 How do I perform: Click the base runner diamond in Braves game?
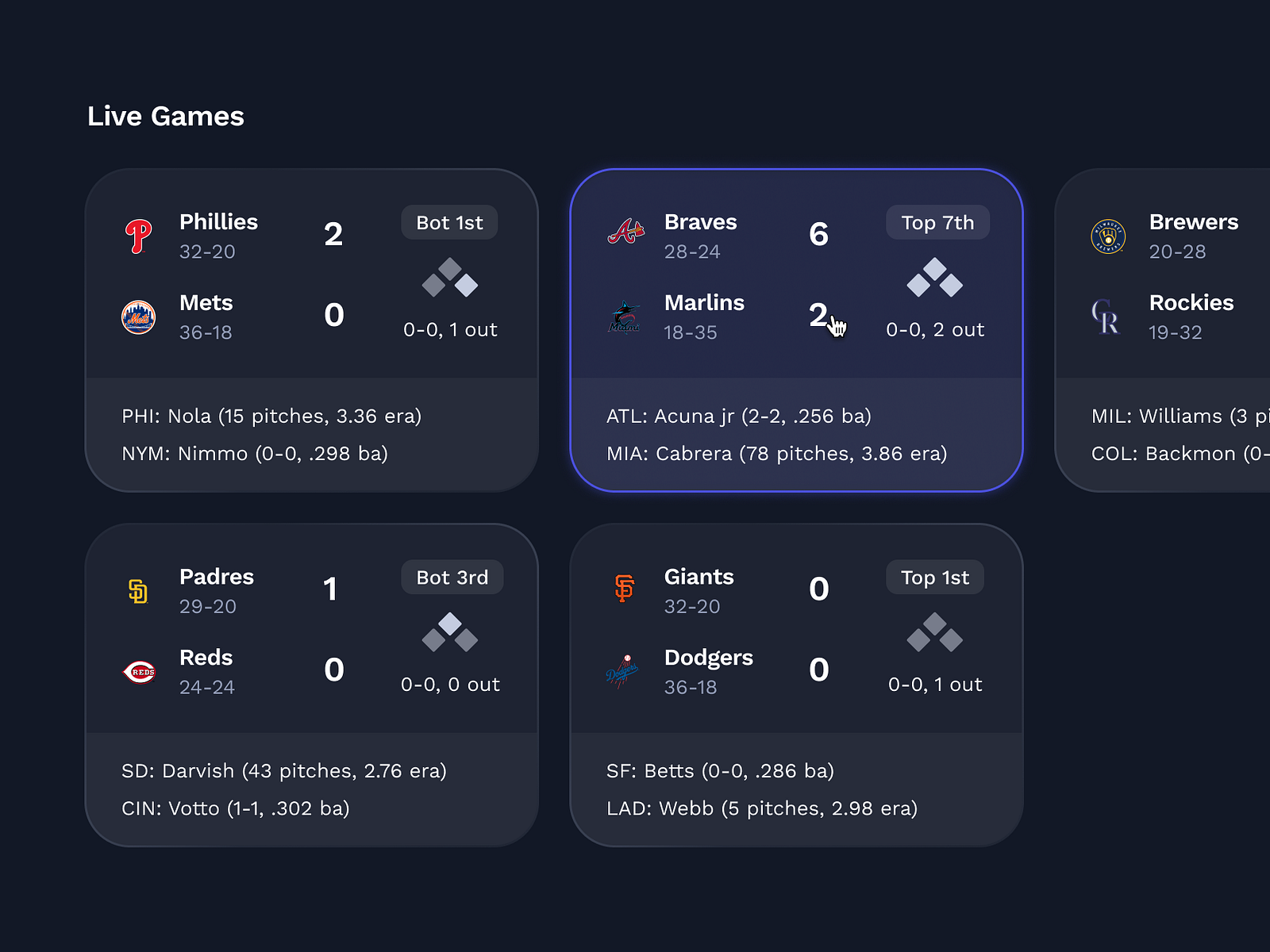(935, 279)
